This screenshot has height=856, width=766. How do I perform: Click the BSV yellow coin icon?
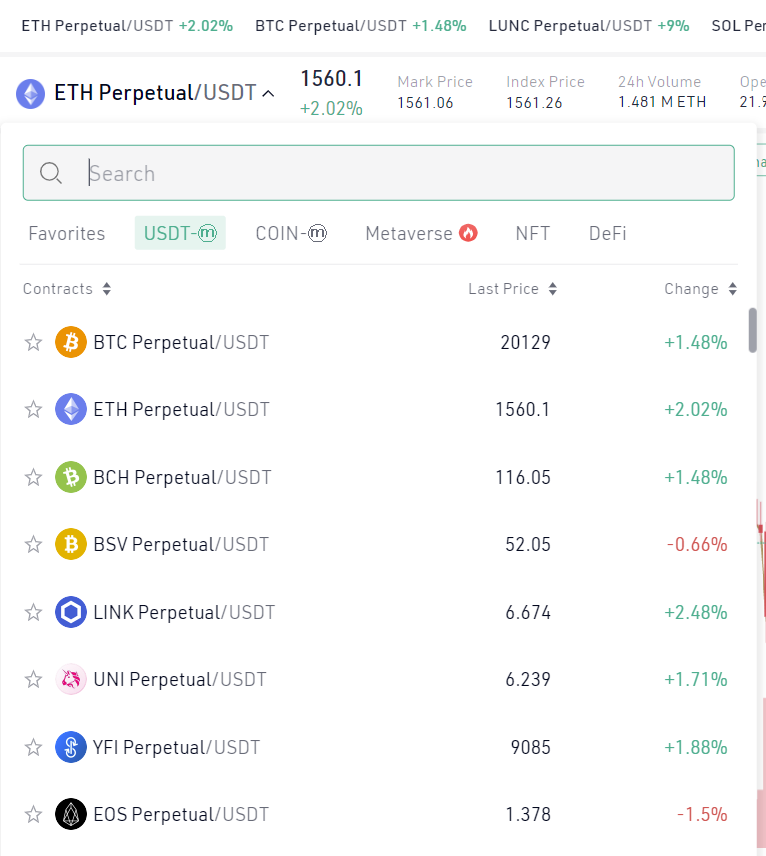coord(71,545)
